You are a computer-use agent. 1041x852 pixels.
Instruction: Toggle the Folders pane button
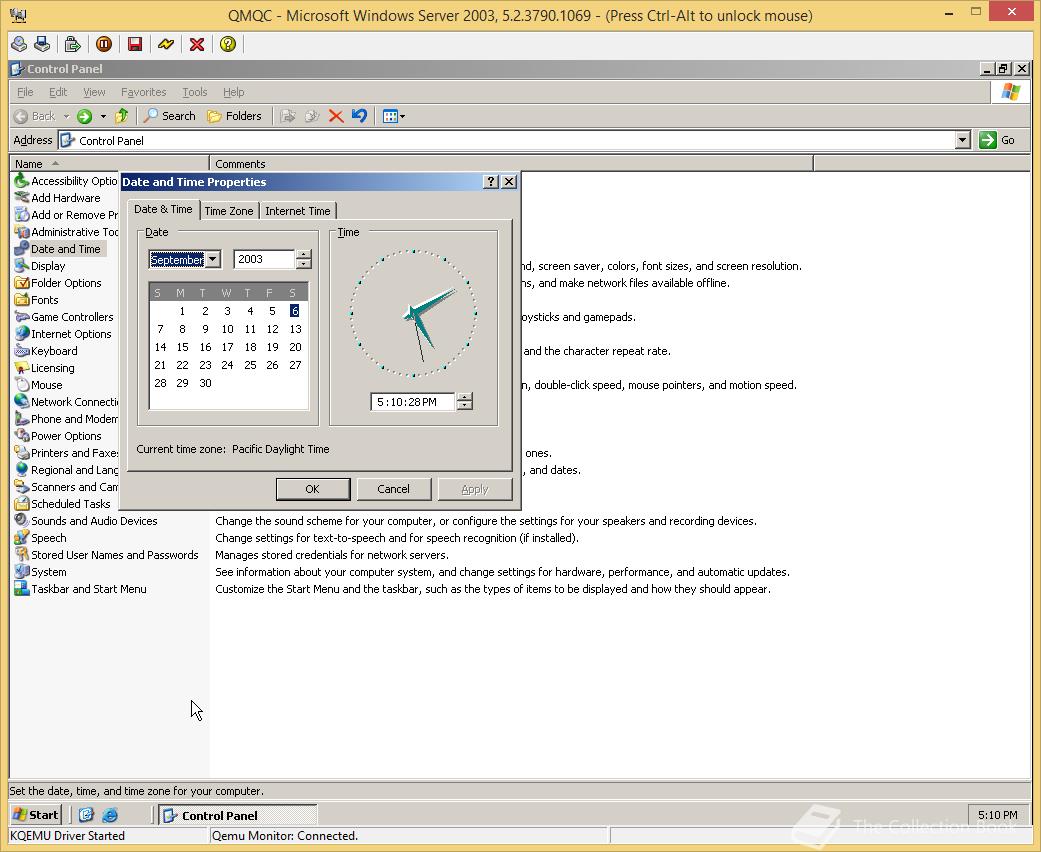point(234,116)
